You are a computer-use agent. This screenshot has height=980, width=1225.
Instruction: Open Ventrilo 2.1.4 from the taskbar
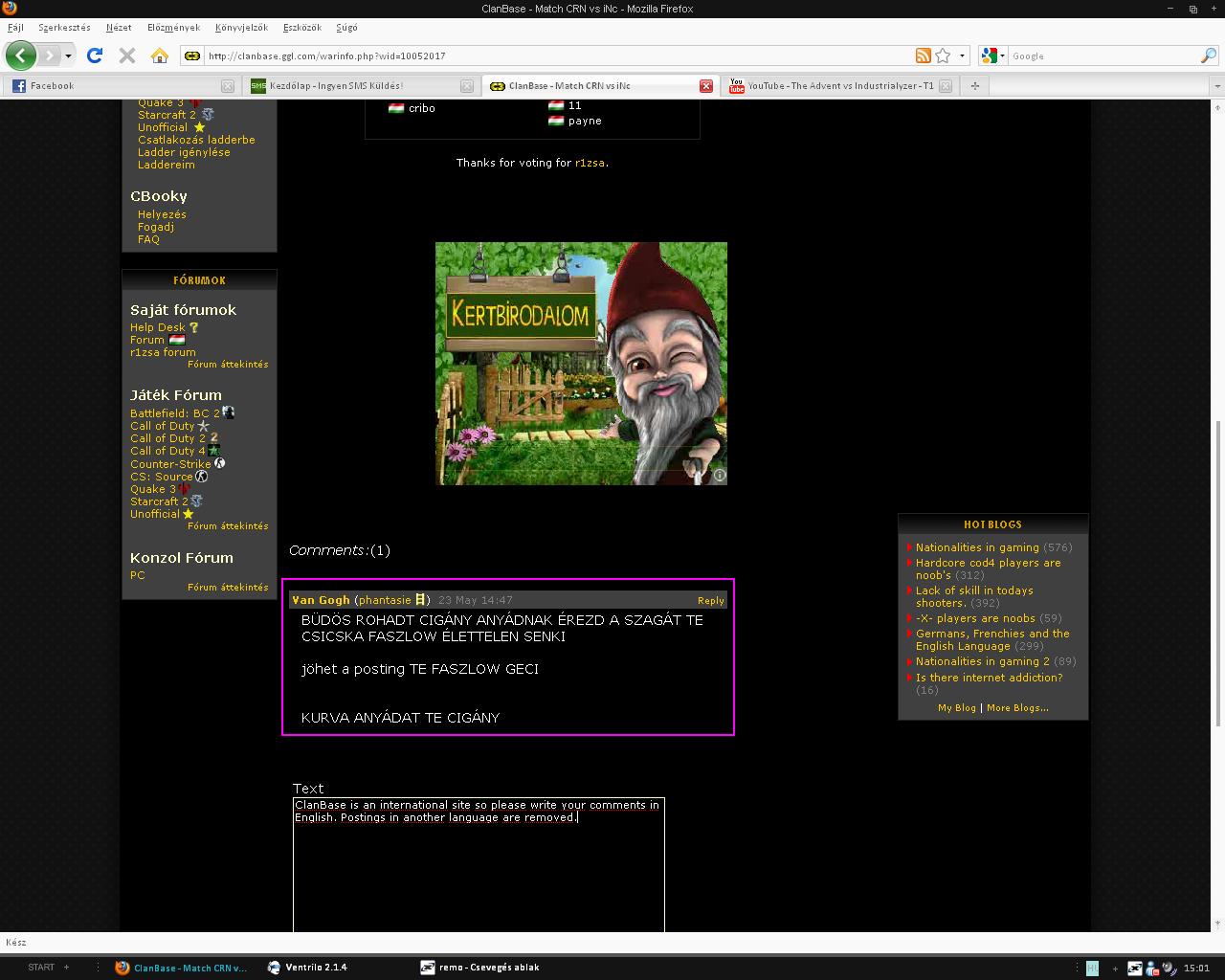click(x=316, y=968)
